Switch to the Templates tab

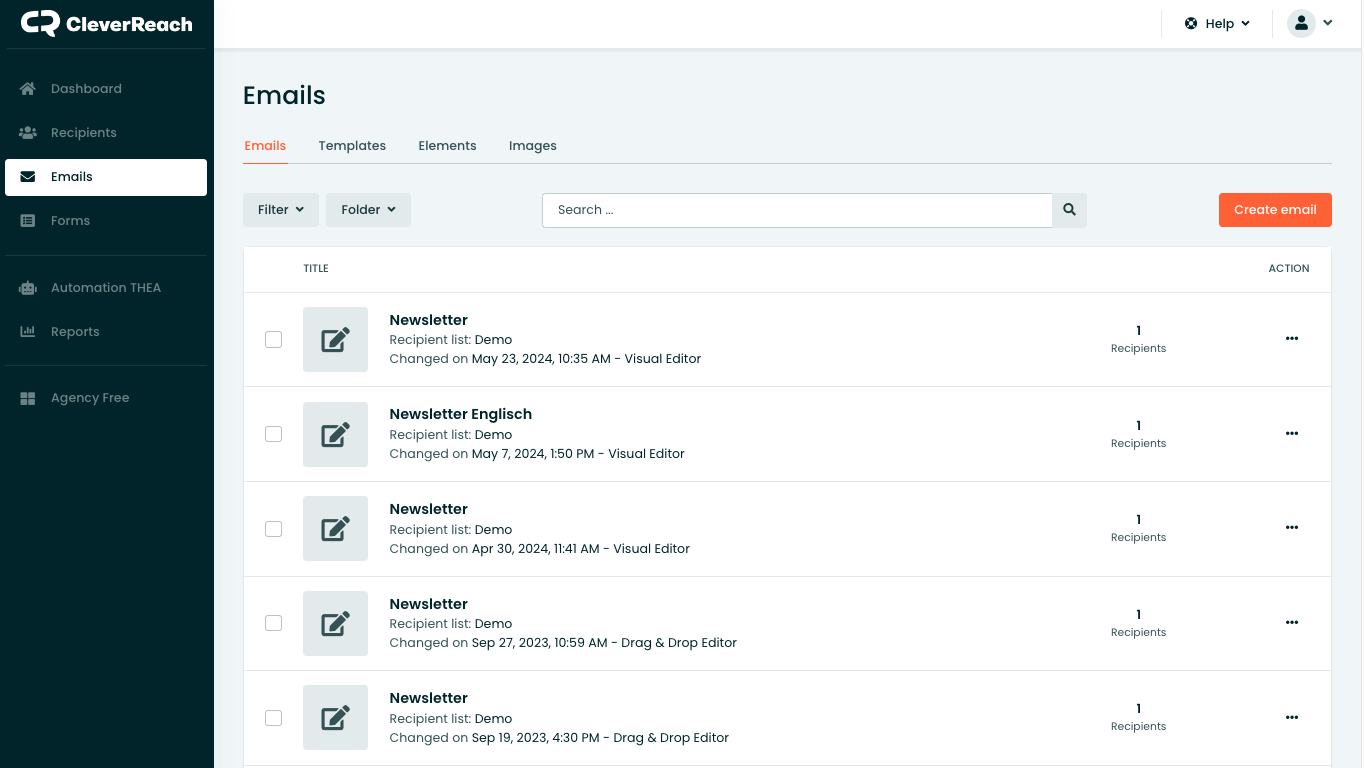click(x=352, y=146)
